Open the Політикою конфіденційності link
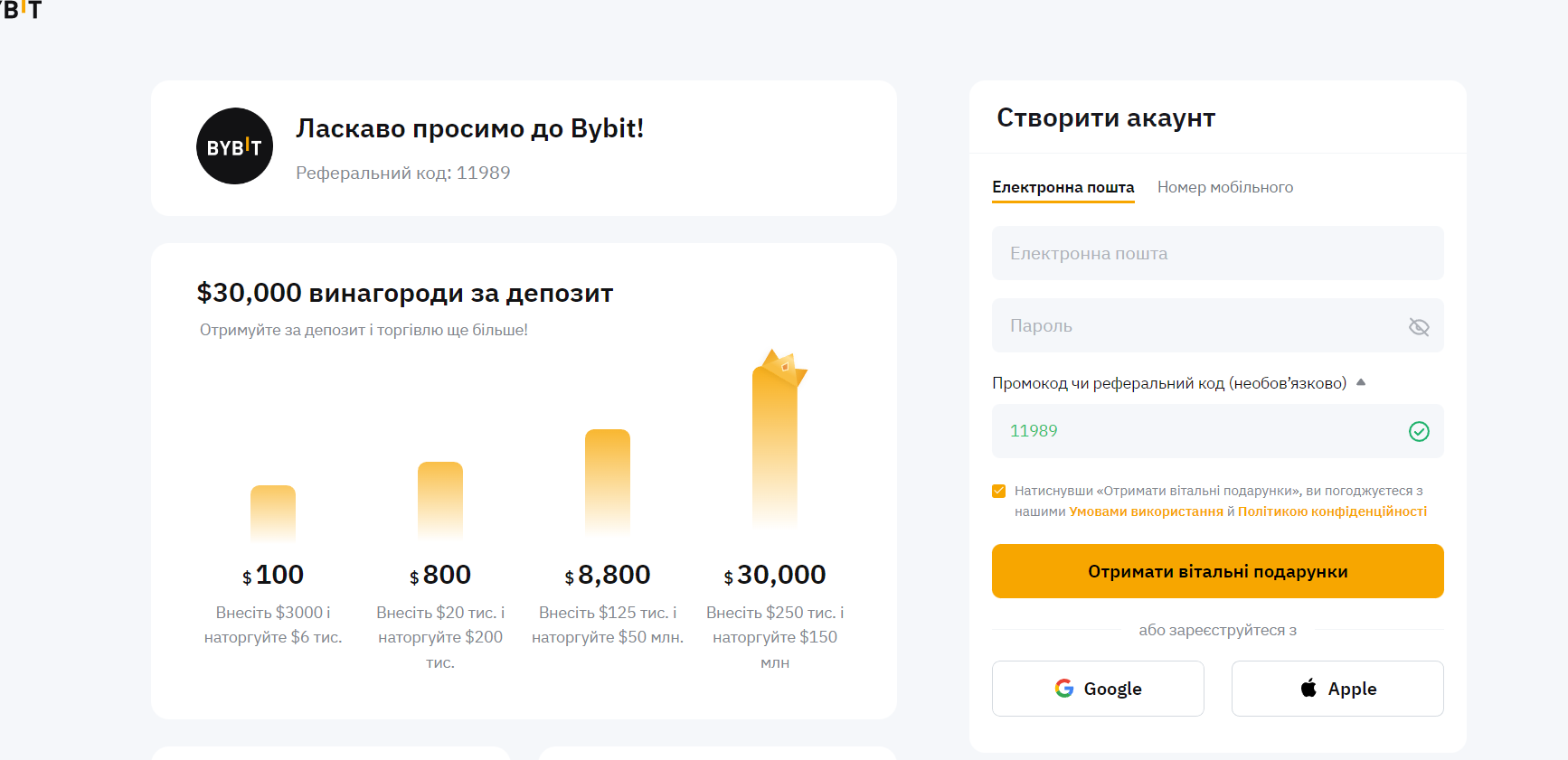This screenshot has height=760, width=1568. tap(1332, 511)
